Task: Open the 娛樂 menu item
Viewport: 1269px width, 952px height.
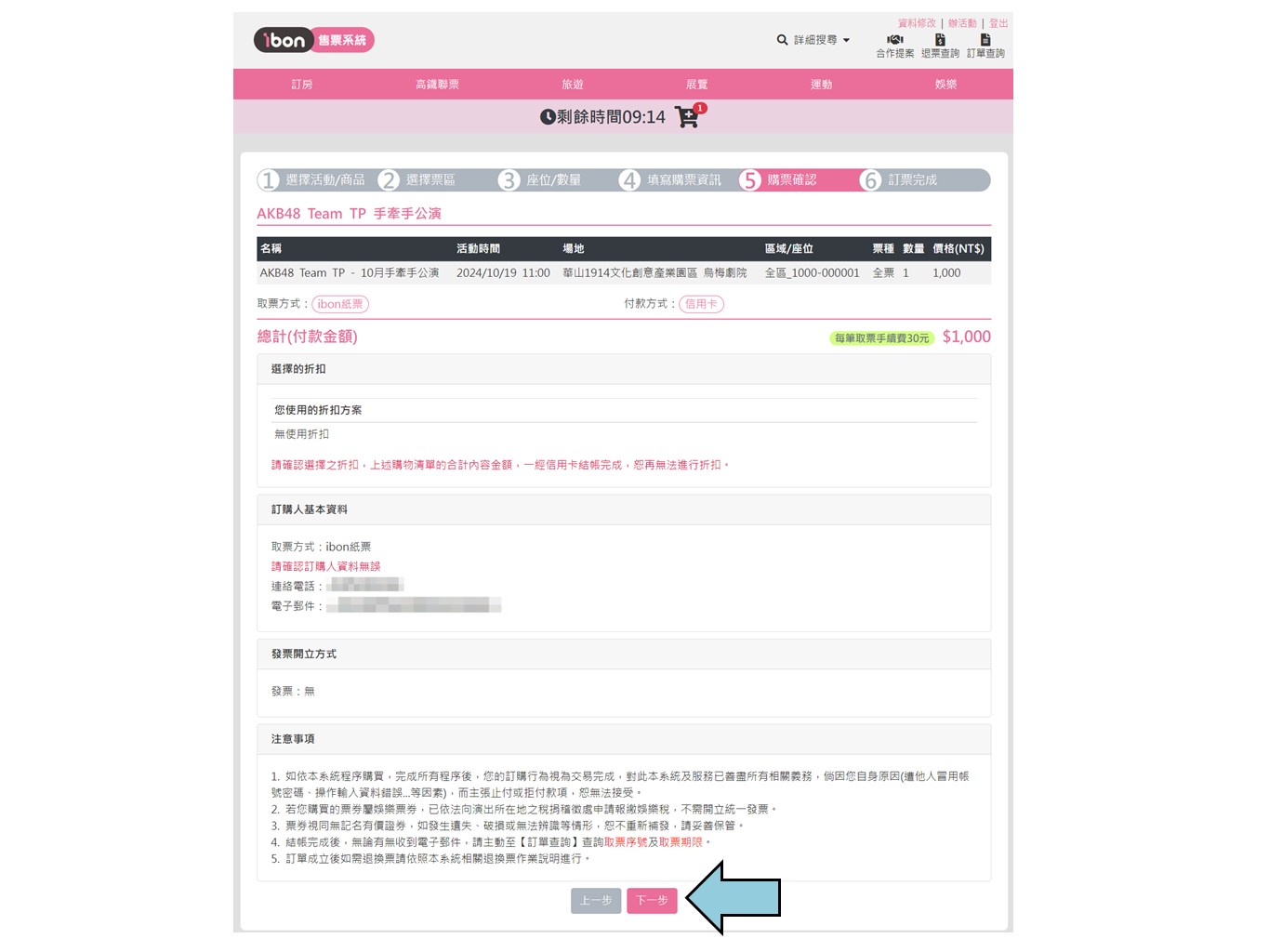Action: click(945, 85)
